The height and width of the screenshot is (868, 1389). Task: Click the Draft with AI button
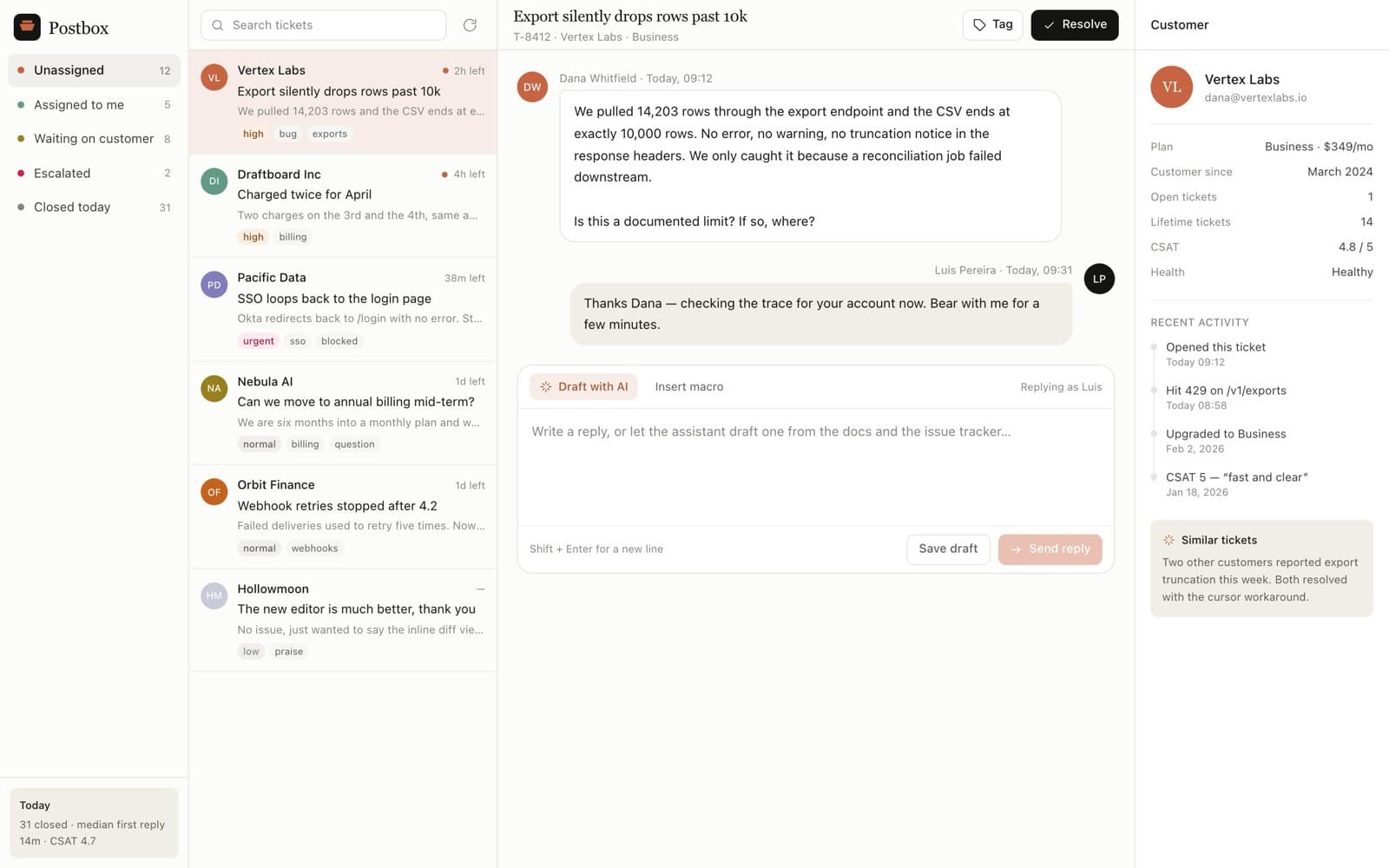point(583,387)
